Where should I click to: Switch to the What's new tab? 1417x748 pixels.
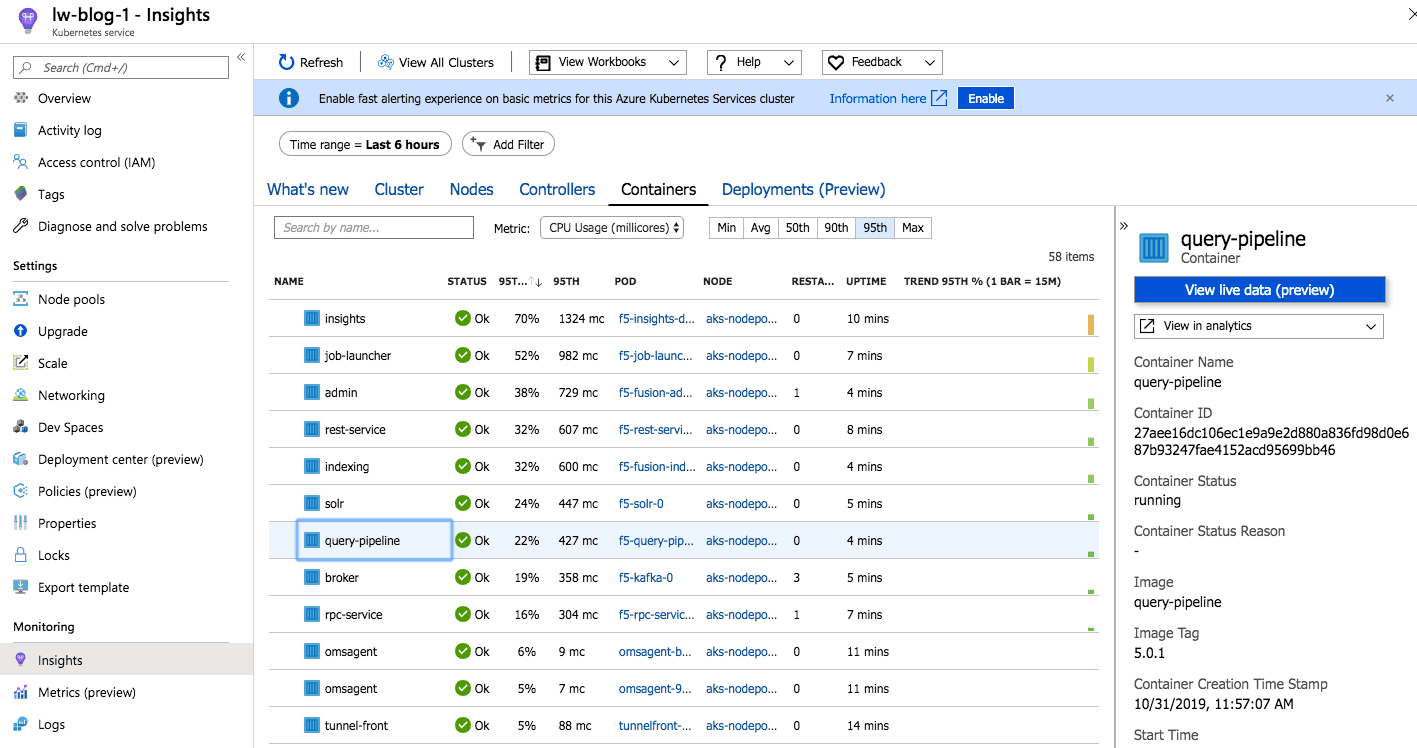pyautogui.click(x=308, y=189)
